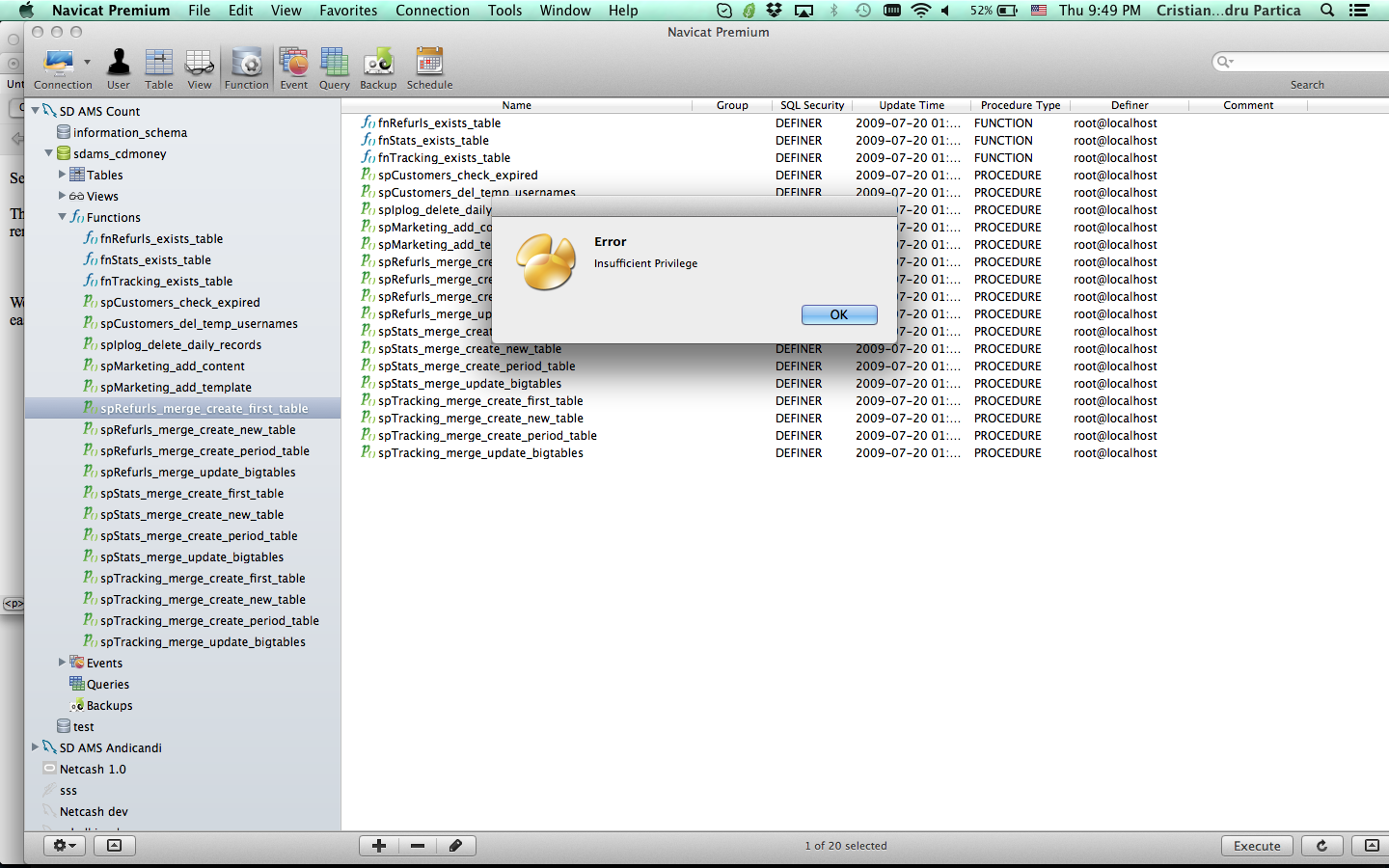Collapse the SD AMS Count connection
1389x868 pixels.
[x=35, y=110]
